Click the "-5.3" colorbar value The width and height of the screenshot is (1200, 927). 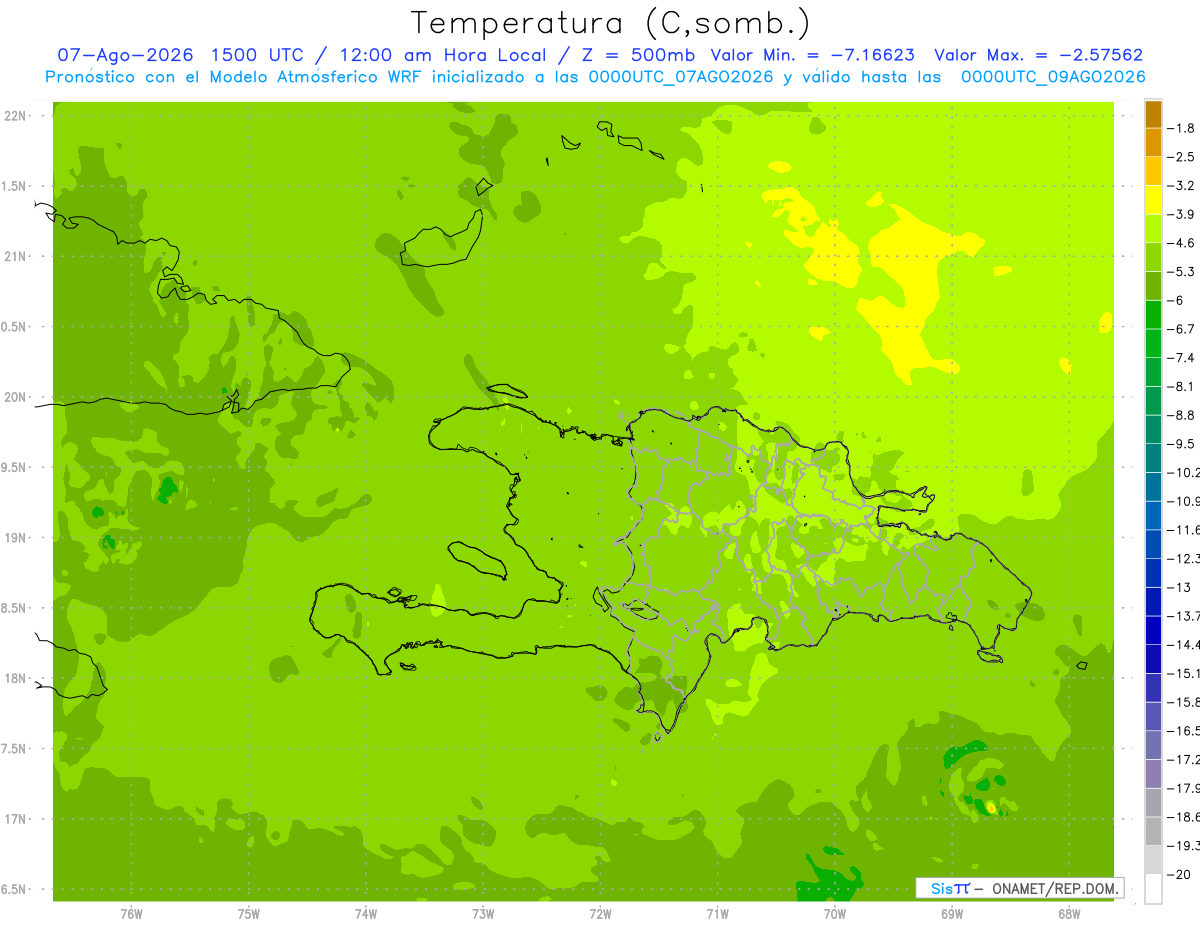point(1183,271)
